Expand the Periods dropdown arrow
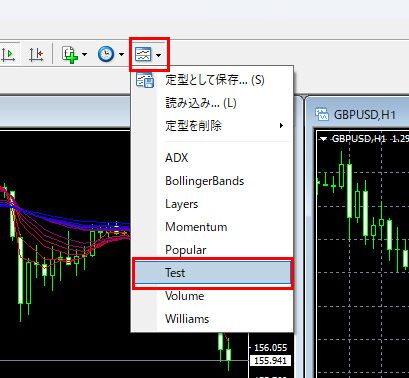409x378 pixels. click(x=121, y=54)
